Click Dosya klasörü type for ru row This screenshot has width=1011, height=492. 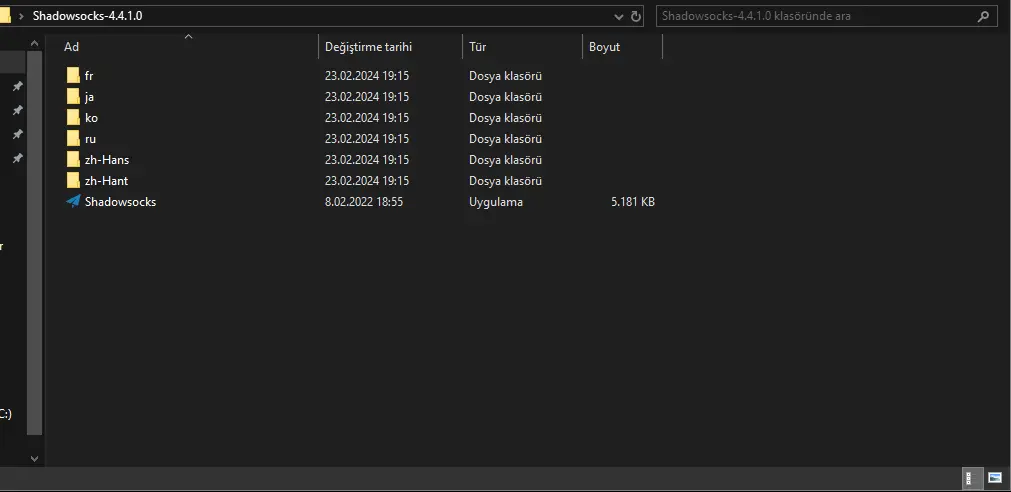click(506, 139)
